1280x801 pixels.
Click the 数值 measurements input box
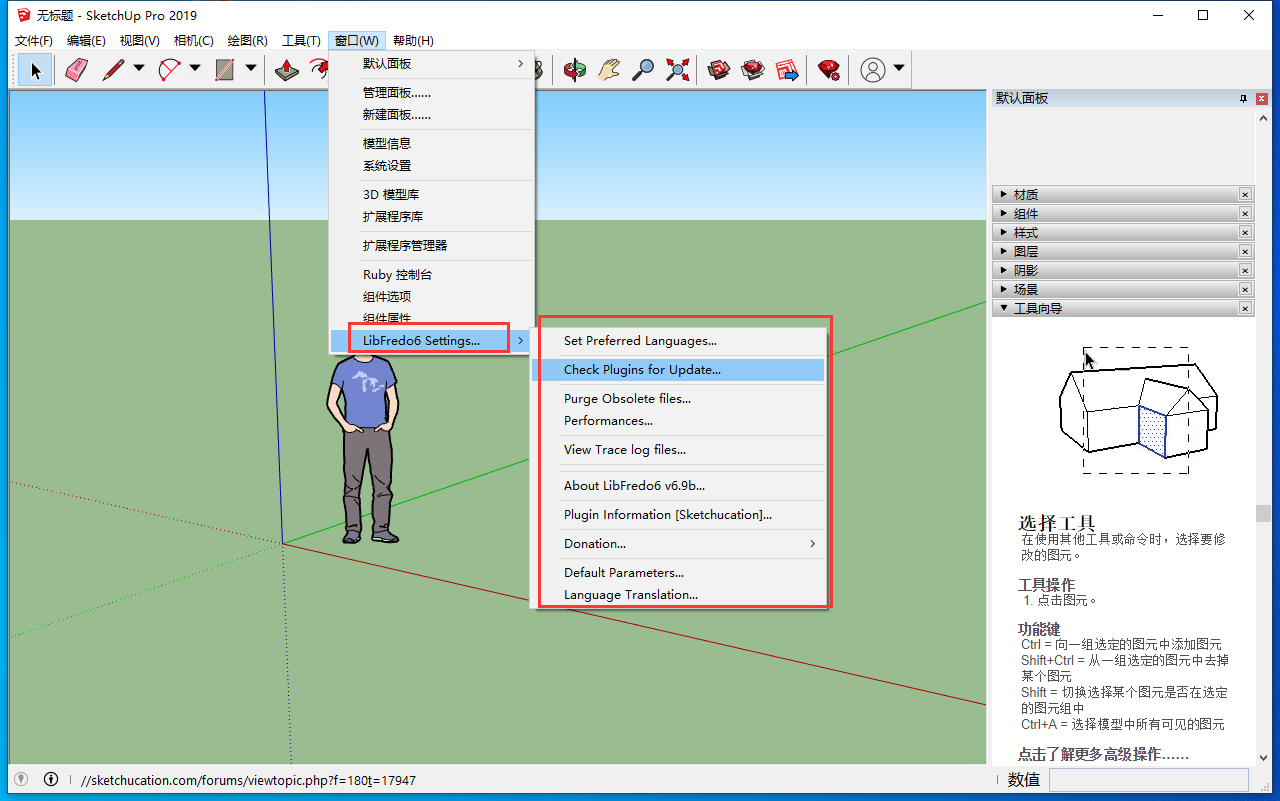click(1148, 780)
